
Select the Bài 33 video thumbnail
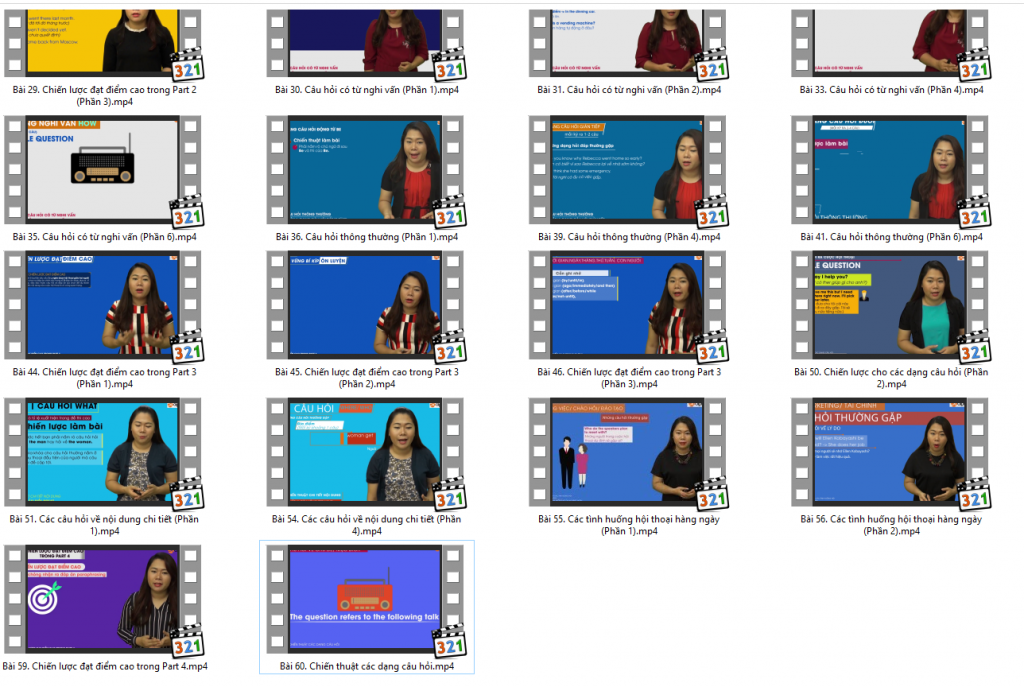[890, 40]
